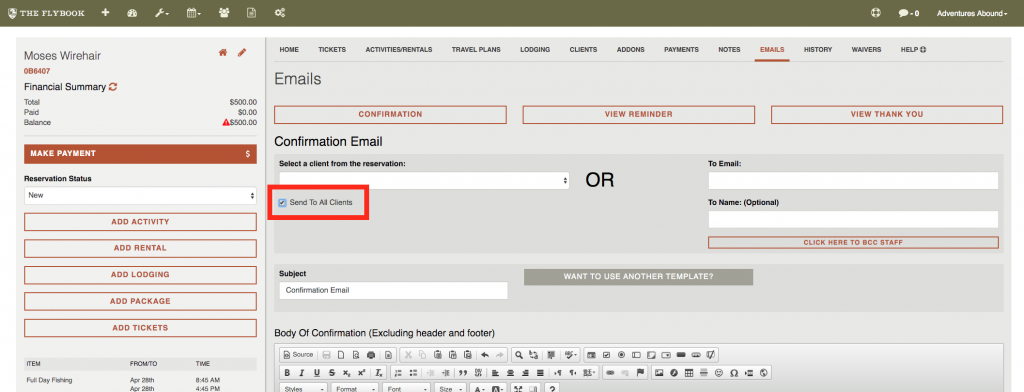Open the text color picker in the editor
Image resolution: width=1024 pixels, height=392 pixels.
(479, 389)
